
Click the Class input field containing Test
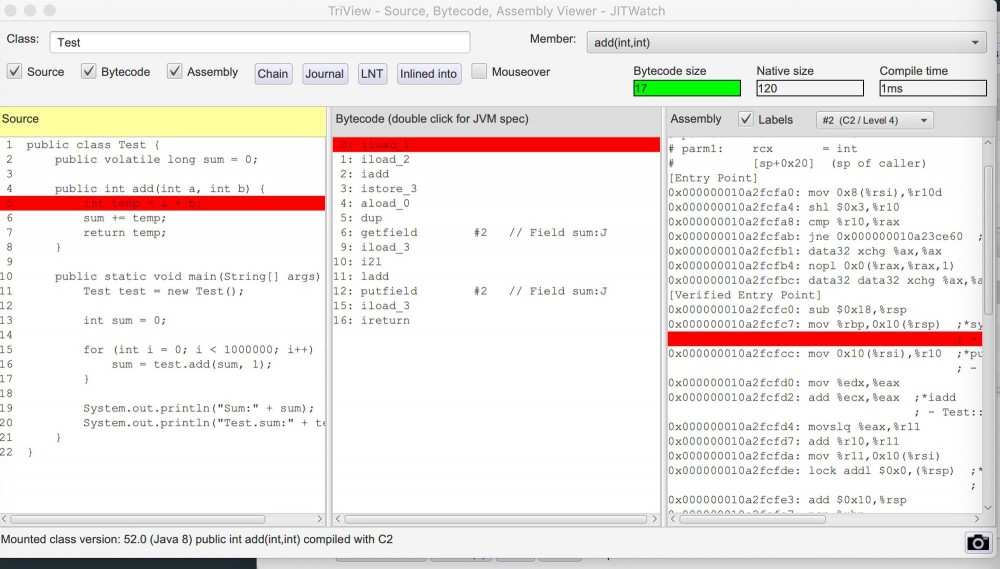coord(260,43)
